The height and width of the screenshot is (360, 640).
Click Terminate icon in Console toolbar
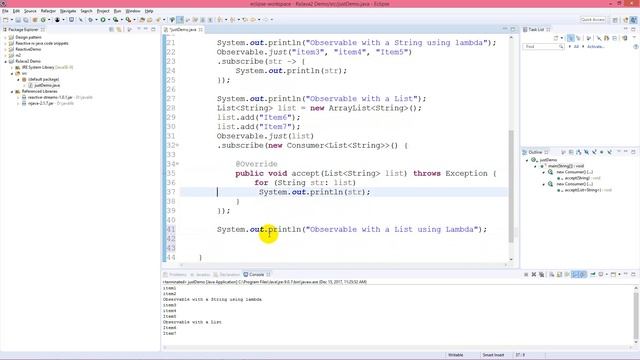click(526, 274)
